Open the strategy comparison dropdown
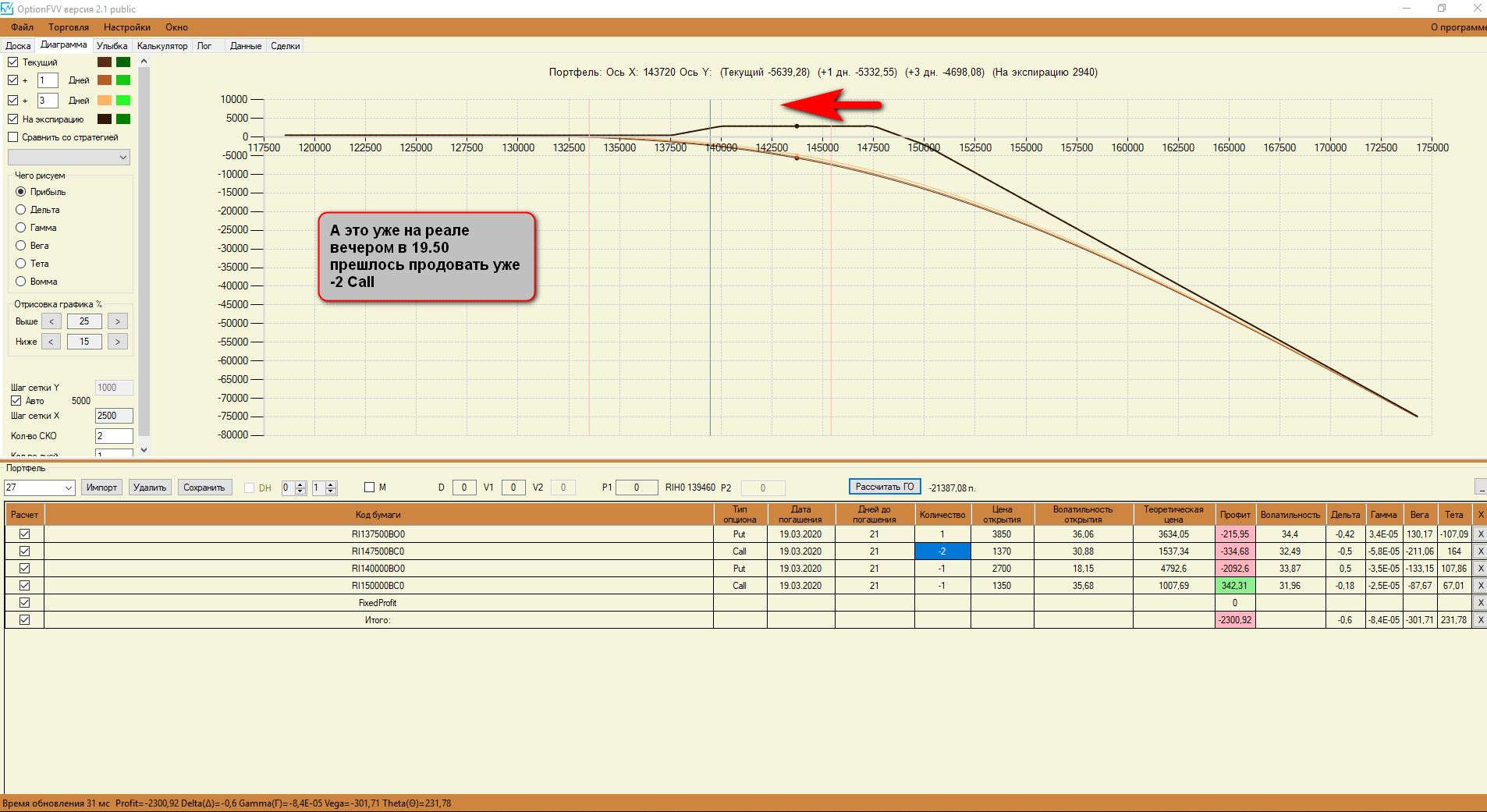This screenshot has height=812, width=1487. point(69,158)
